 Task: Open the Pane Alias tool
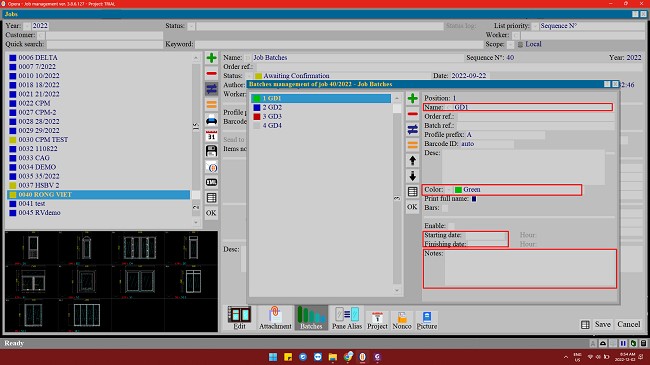[x=347, y=318]
